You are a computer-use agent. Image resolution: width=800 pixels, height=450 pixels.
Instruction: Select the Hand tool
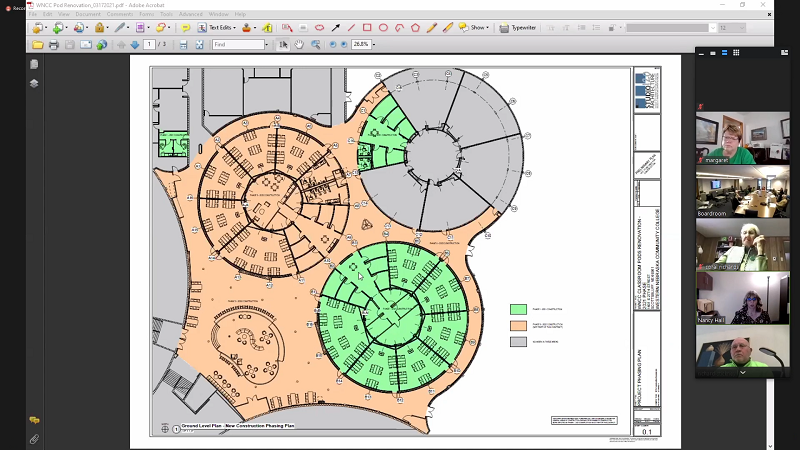300,45
